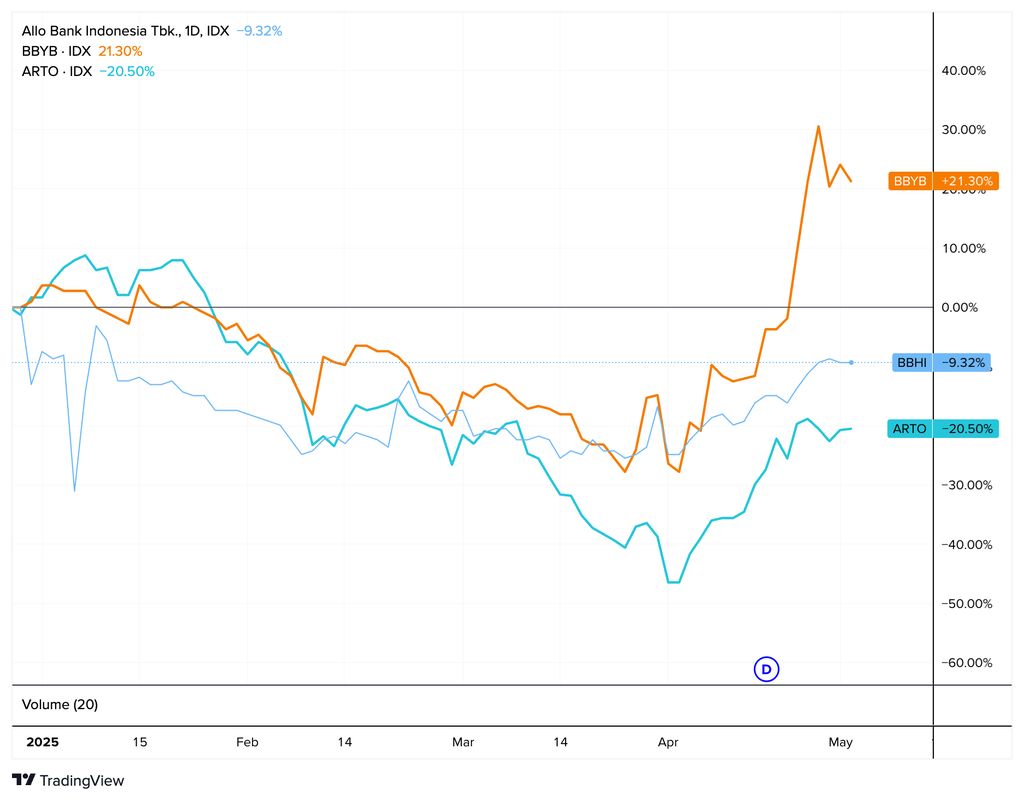Select the Allo Bank Indonesia Tbk. legend title

[125, 31]
